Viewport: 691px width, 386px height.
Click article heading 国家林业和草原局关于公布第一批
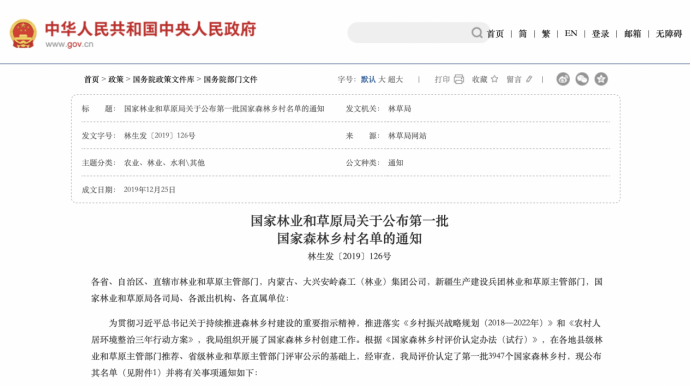pyautogui.click(x=349, y=221)
